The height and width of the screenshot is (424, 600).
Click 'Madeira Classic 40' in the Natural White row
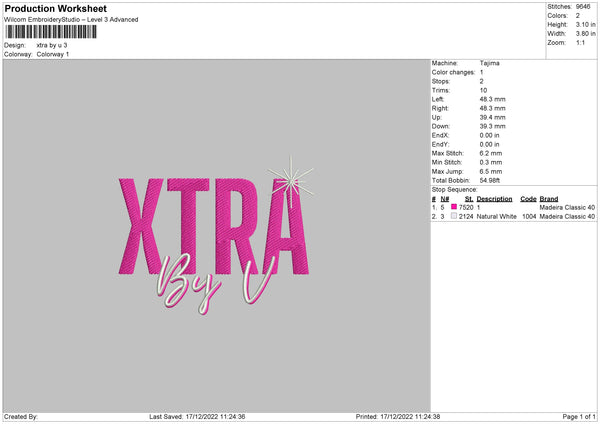(567, 217)
